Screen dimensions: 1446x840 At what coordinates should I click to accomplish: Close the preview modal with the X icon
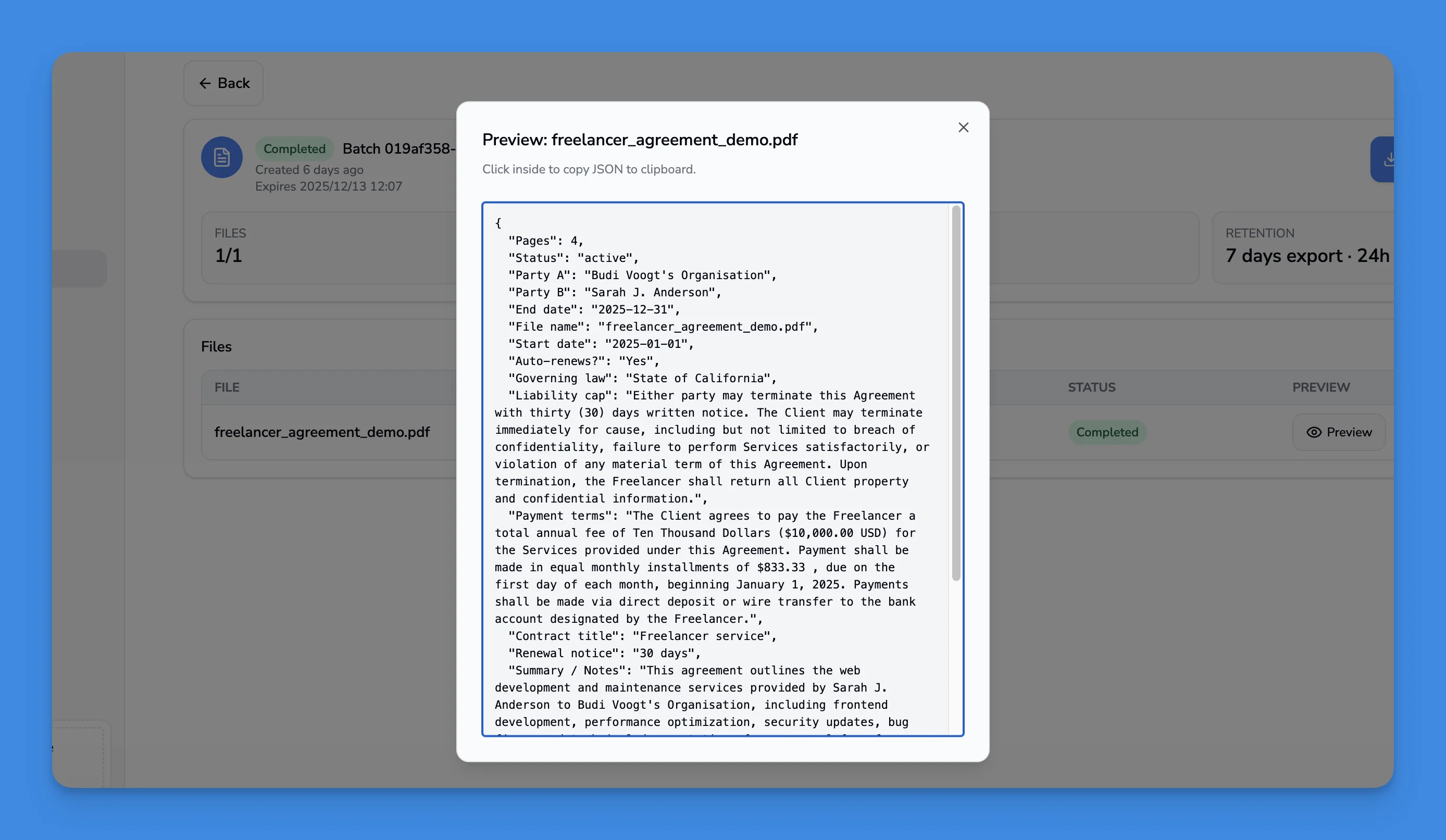pyautogui.click(x=964, y=128)
